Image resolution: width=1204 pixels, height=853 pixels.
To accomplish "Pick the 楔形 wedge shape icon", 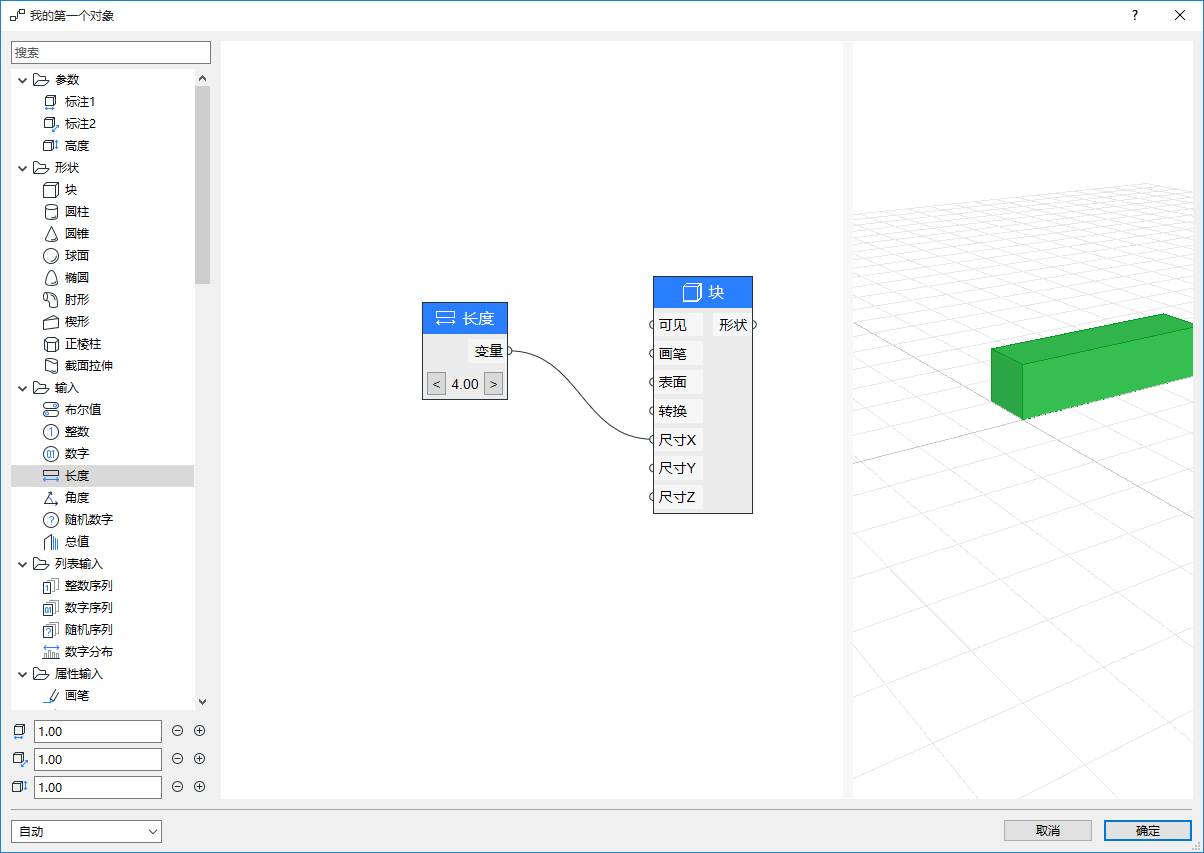I will point(51,322).
